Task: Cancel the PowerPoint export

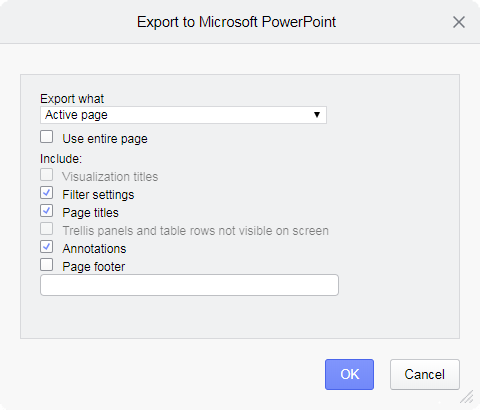Action: click(x=425, y=374)
